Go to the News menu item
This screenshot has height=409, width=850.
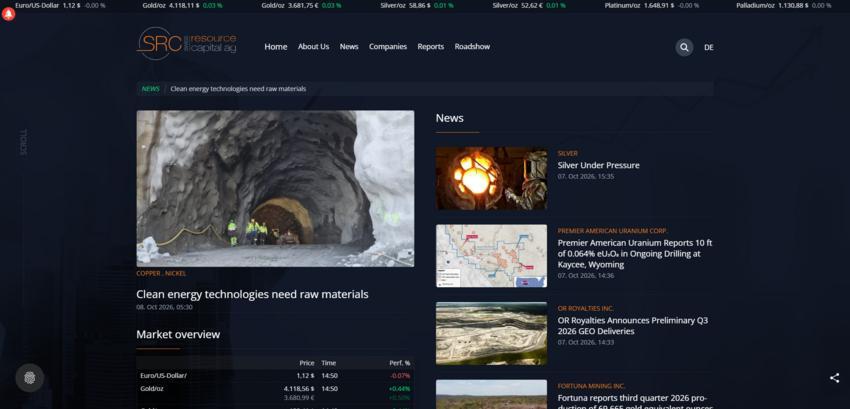coord(349,47)
